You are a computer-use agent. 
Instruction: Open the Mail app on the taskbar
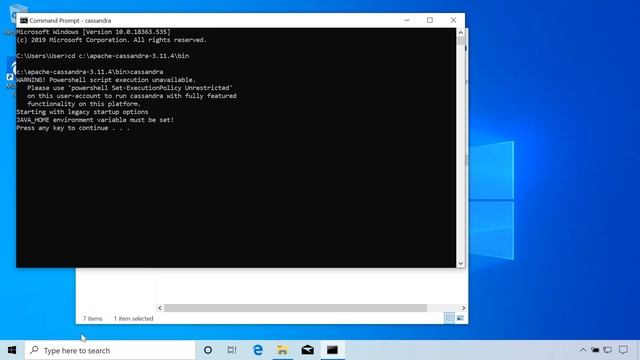[307, 350]
